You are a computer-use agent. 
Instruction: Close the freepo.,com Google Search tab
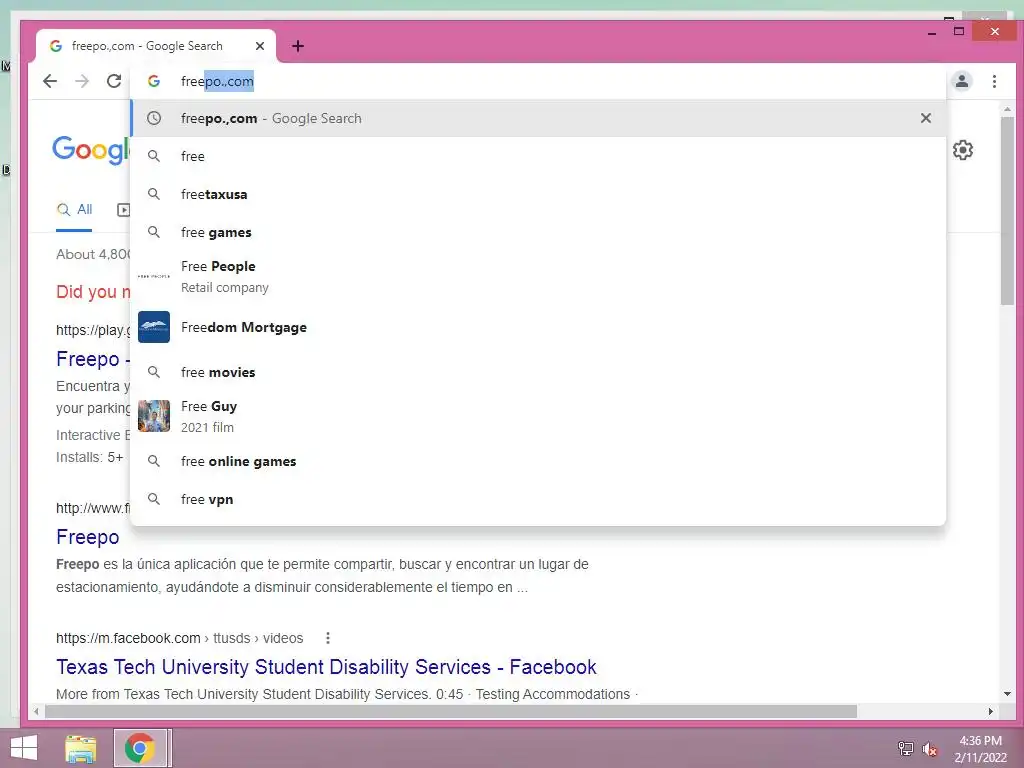point(260,46)
